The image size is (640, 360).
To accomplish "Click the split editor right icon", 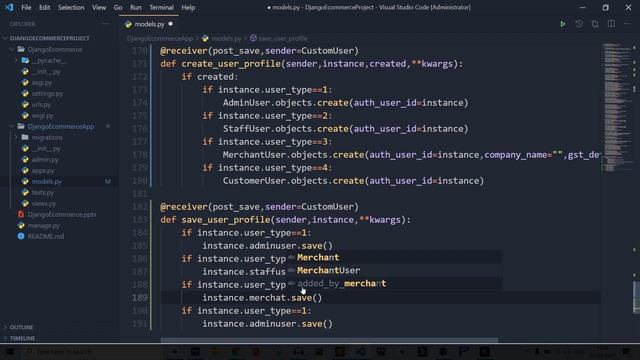I will click(x=611, y=24).
